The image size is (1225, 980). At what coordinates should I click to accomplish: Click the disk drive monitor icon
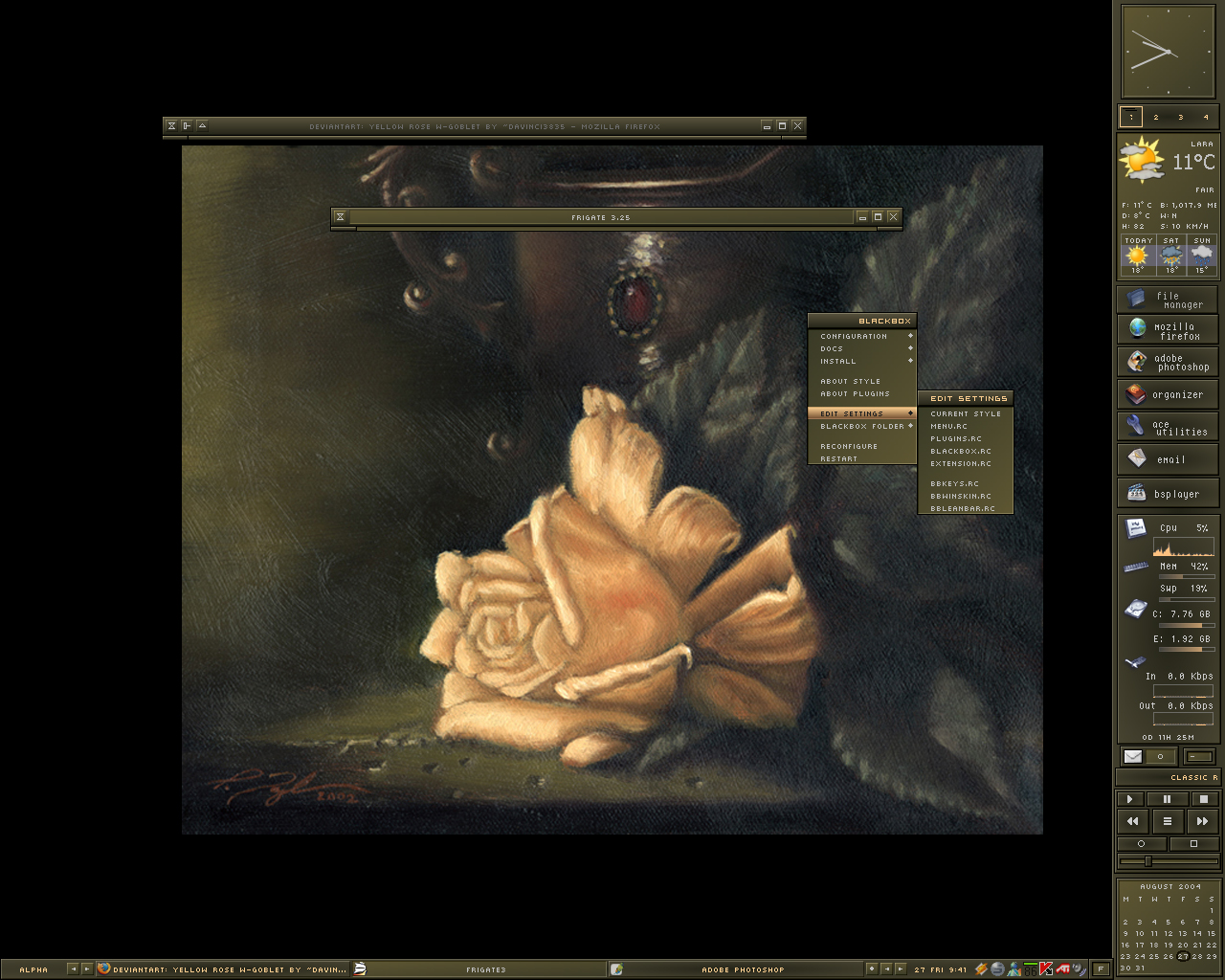tap(1136, 609)
